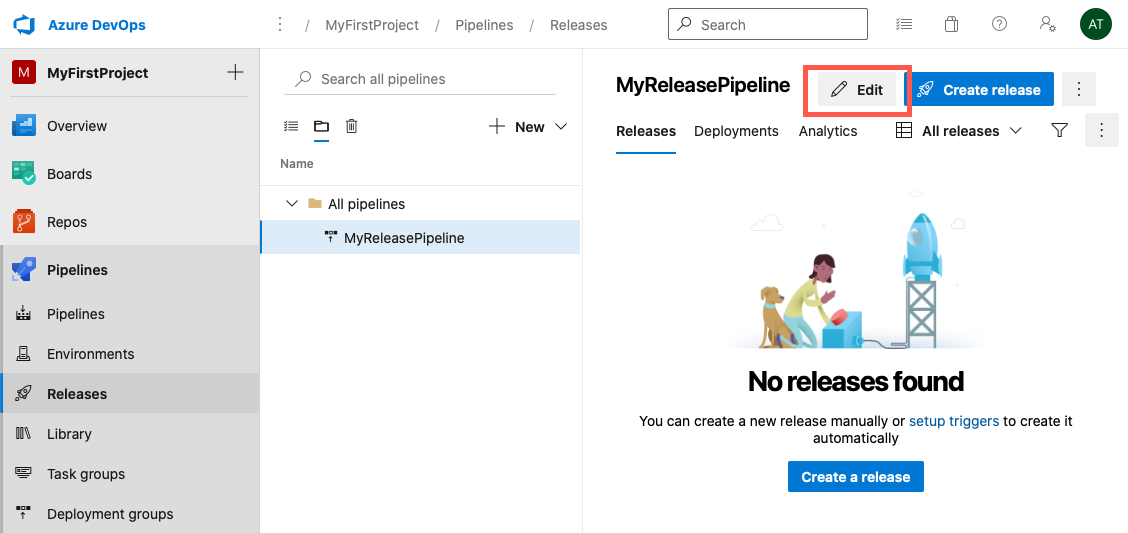
Task: Click the Library books icon in sidebar
Action: (x=24, y=433)
